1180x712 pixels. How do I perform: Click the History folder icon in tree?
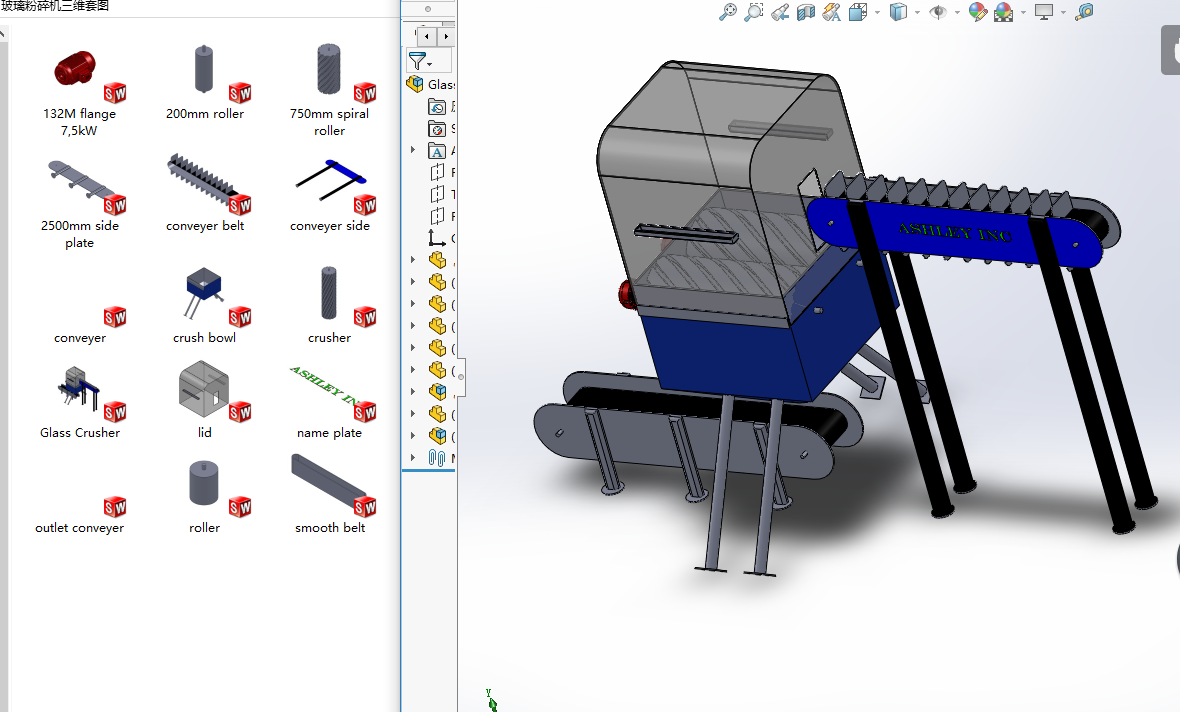437,107
